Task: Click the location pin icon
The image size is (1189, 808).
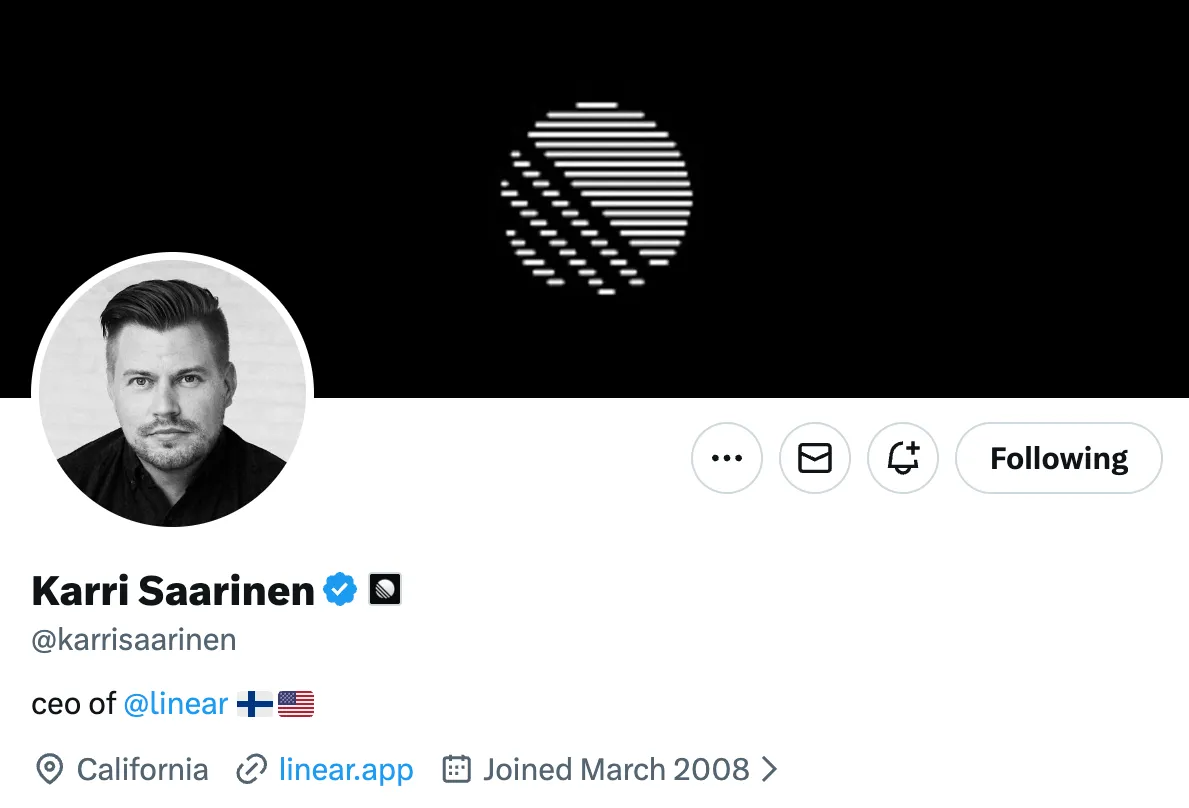Action: (48, 770)
